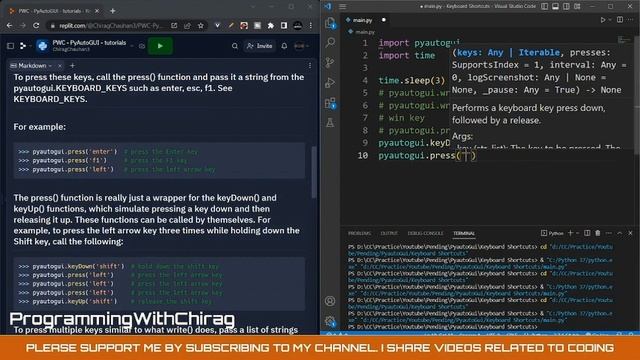Share this page icon in address bar
This screenshot has width=640, height=360.
click(187, 26)
